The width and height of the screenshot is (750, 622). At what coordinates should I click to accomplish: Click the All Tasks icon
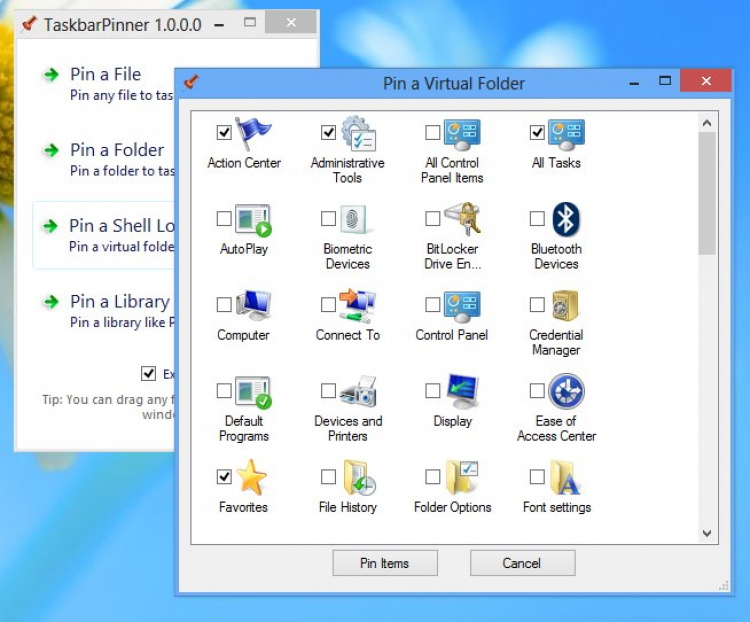[566, 134]
